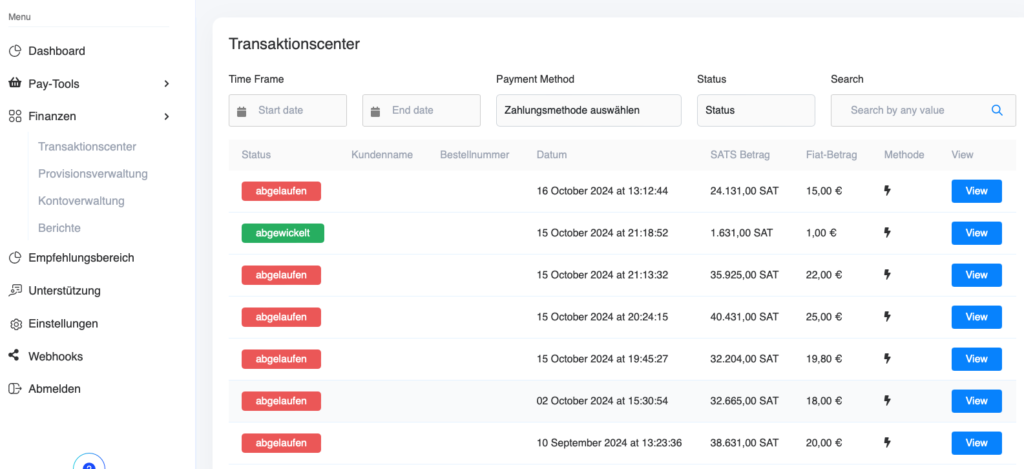Open the Status filter dropdown
The height and width of the screenshot is (469, 1024).
pyautogui.click(x=756, y=110)
